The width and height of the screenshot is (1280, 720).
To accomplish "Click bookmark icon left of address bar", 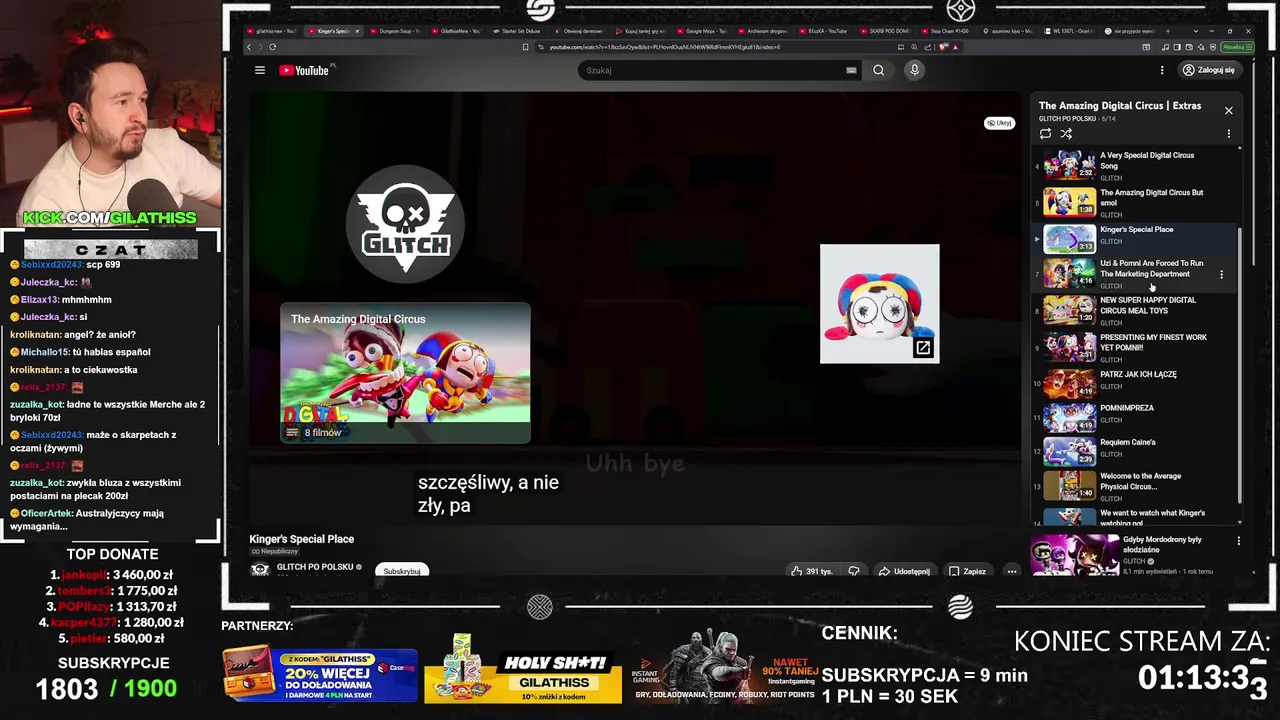I will pyautogui.click(x=526, y=47).
